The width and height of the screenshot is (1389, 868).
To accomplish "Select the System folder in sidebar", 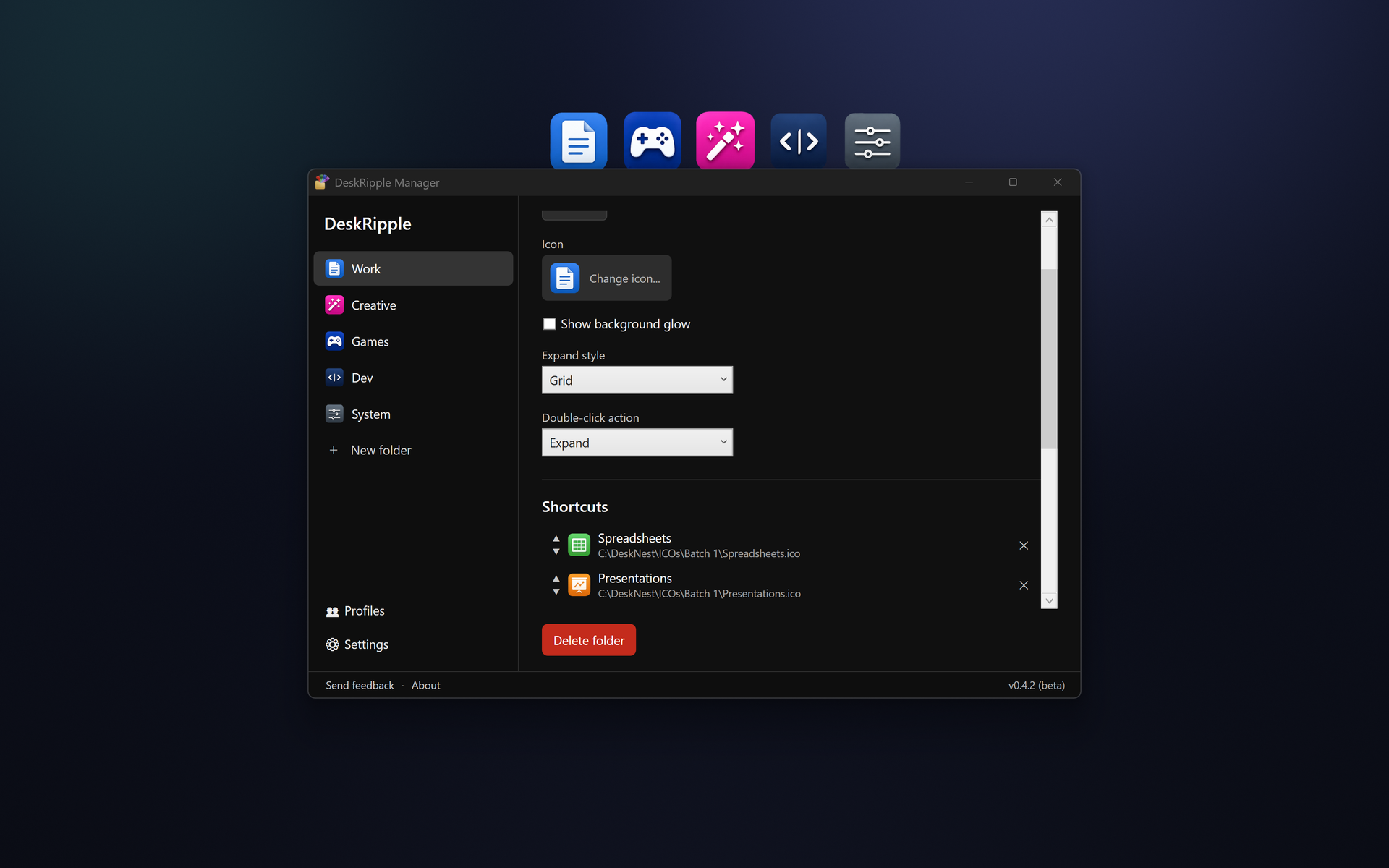I will pos(413,414).
